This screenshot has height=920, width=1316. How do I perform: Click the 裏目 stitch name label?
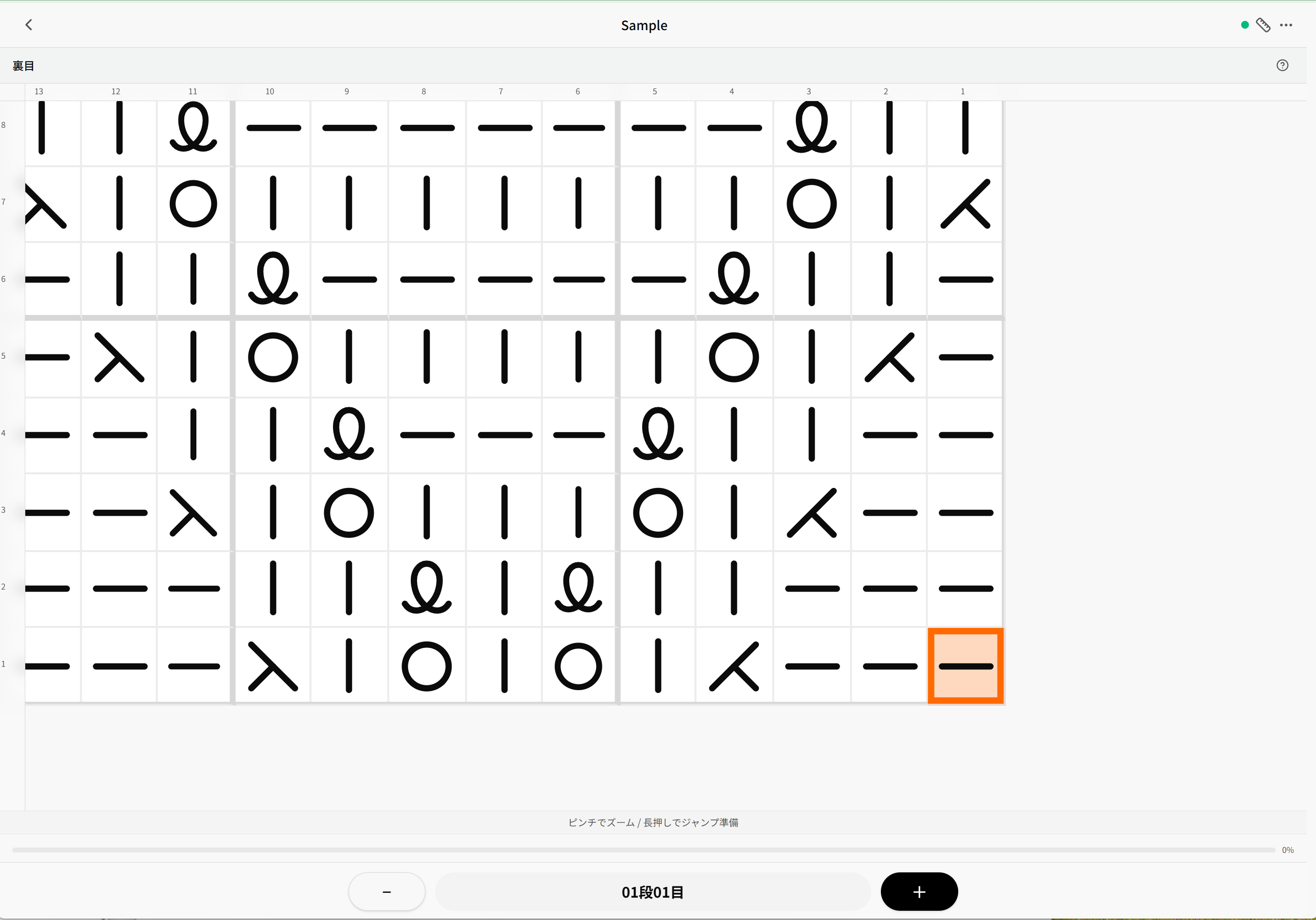click(23, 66)
